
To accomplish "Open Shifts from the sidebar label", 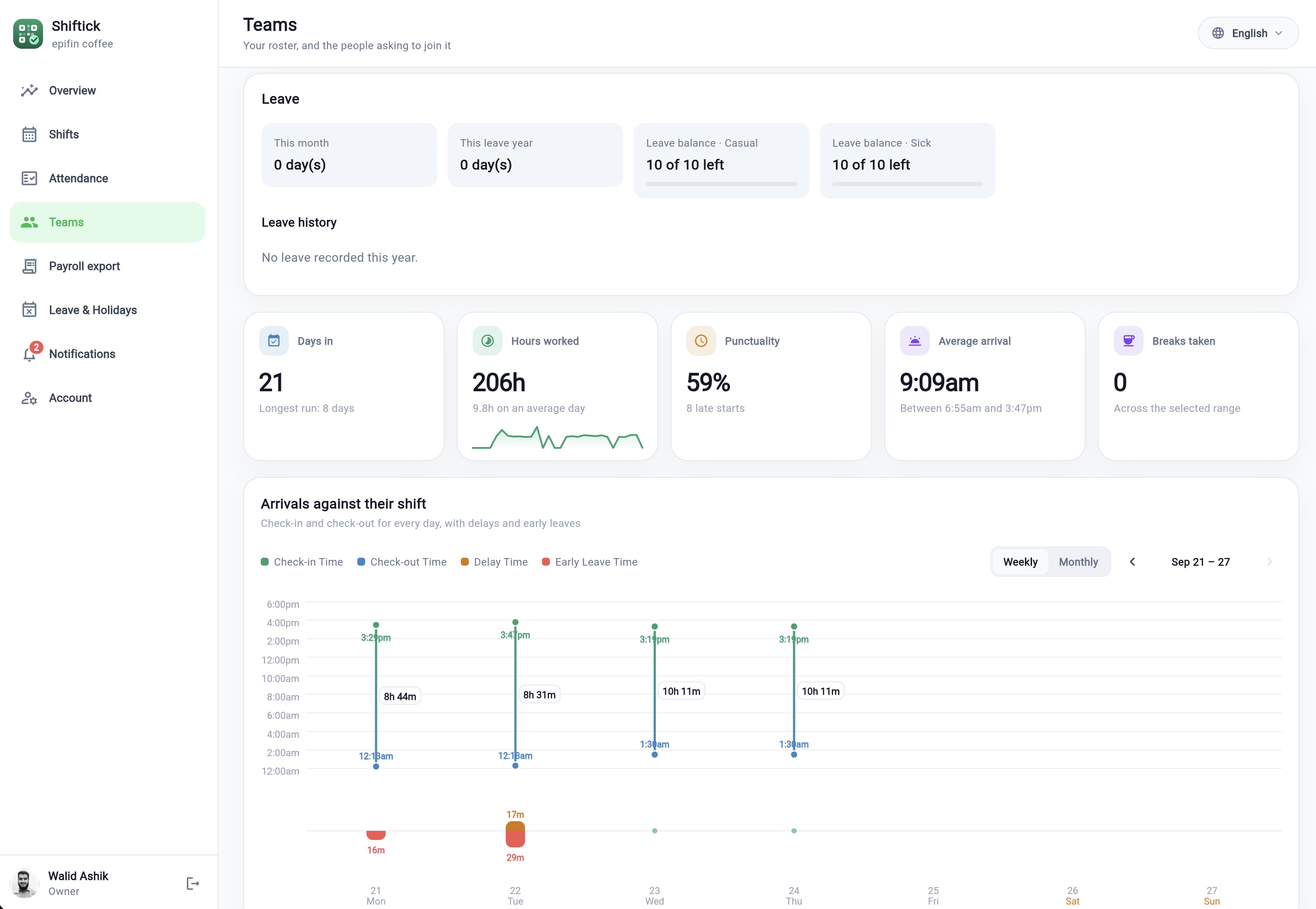I will click(x=64, y=134).
